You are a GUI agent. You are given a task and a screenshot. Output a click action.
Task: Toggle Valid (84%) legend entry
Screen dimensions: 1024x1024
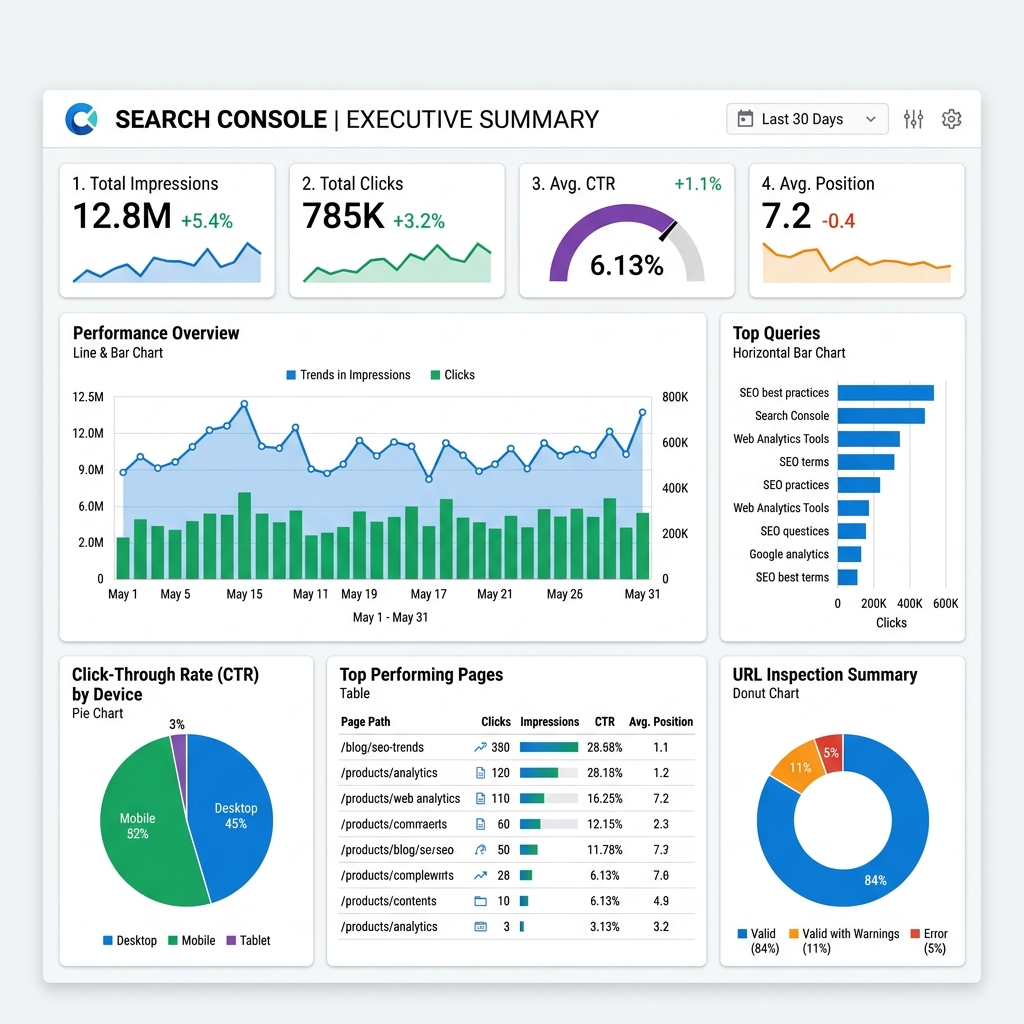758,940
